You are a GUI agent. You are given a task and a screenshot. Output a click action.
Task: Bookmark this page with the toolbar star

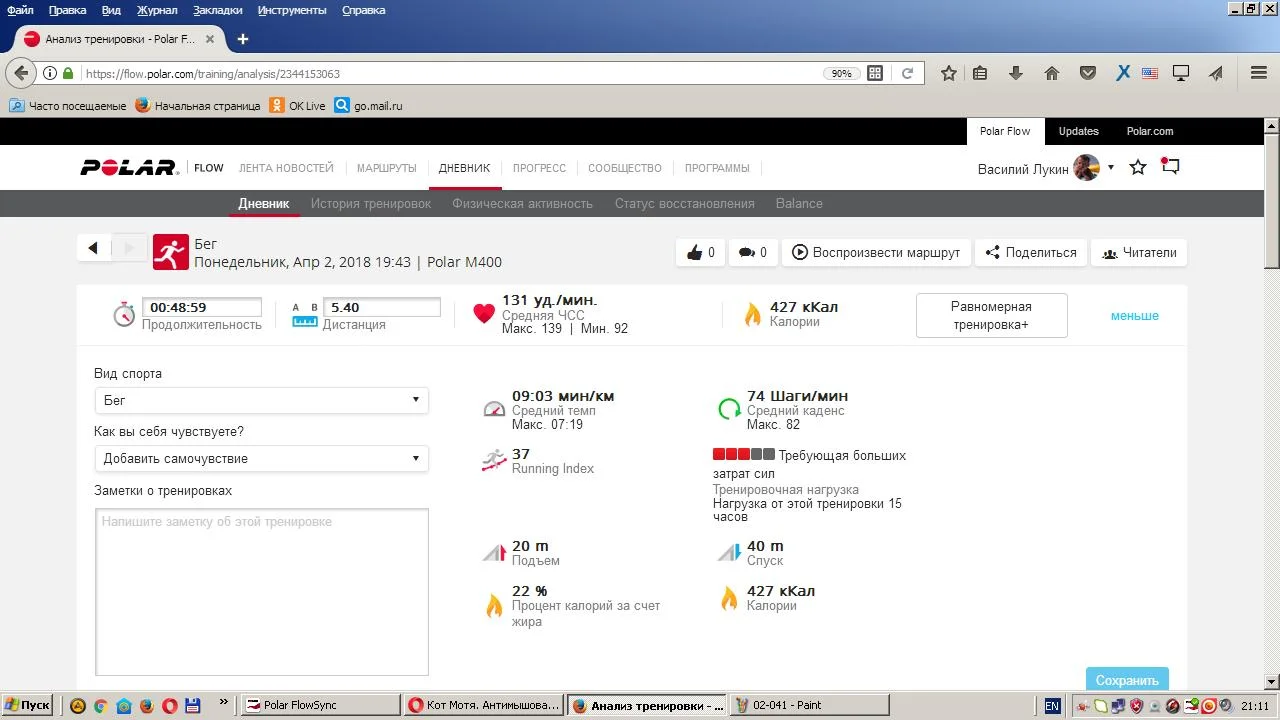pyautogui.click(x=949, y=73)
